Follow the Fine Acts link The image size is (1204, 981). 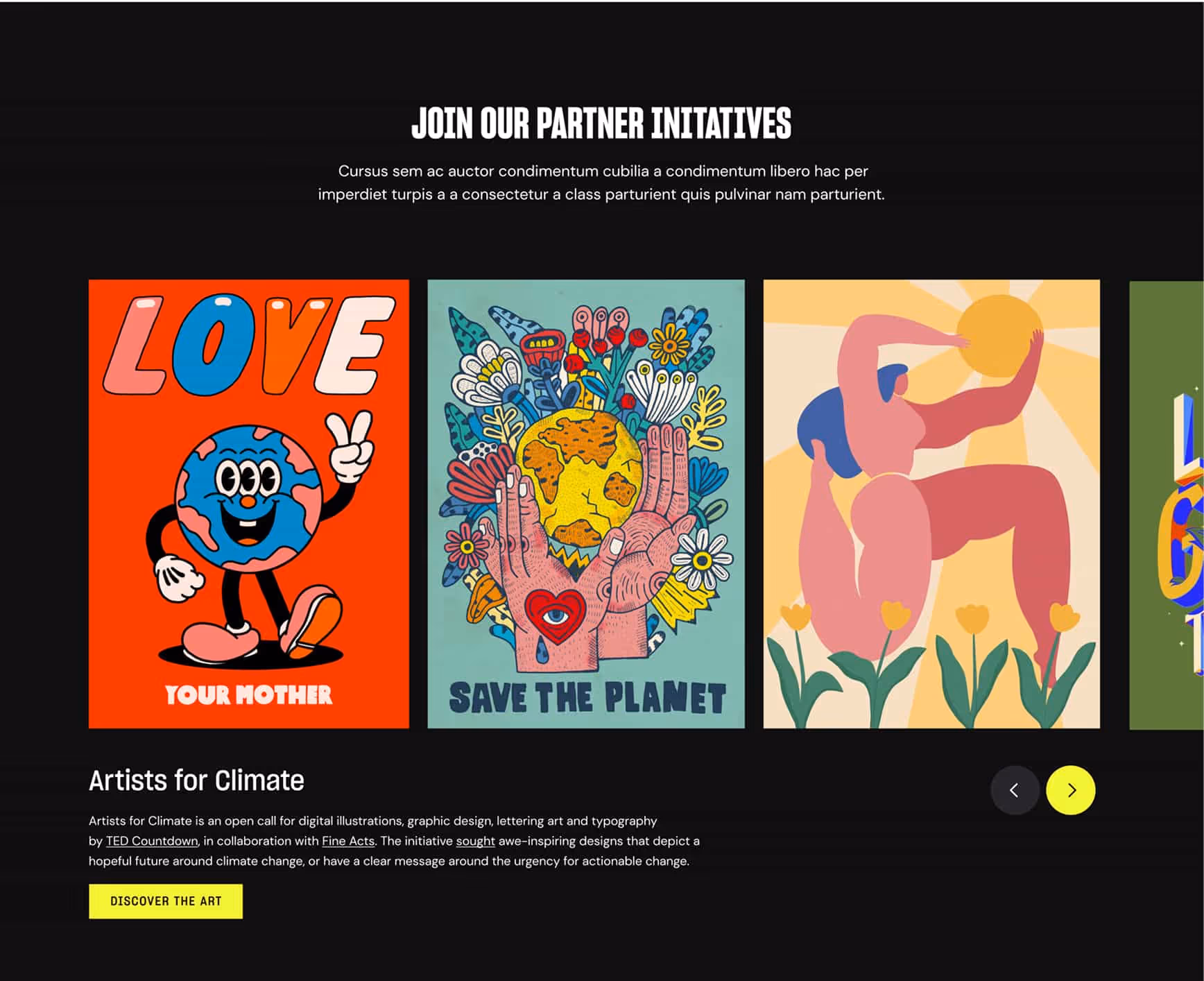348,841
